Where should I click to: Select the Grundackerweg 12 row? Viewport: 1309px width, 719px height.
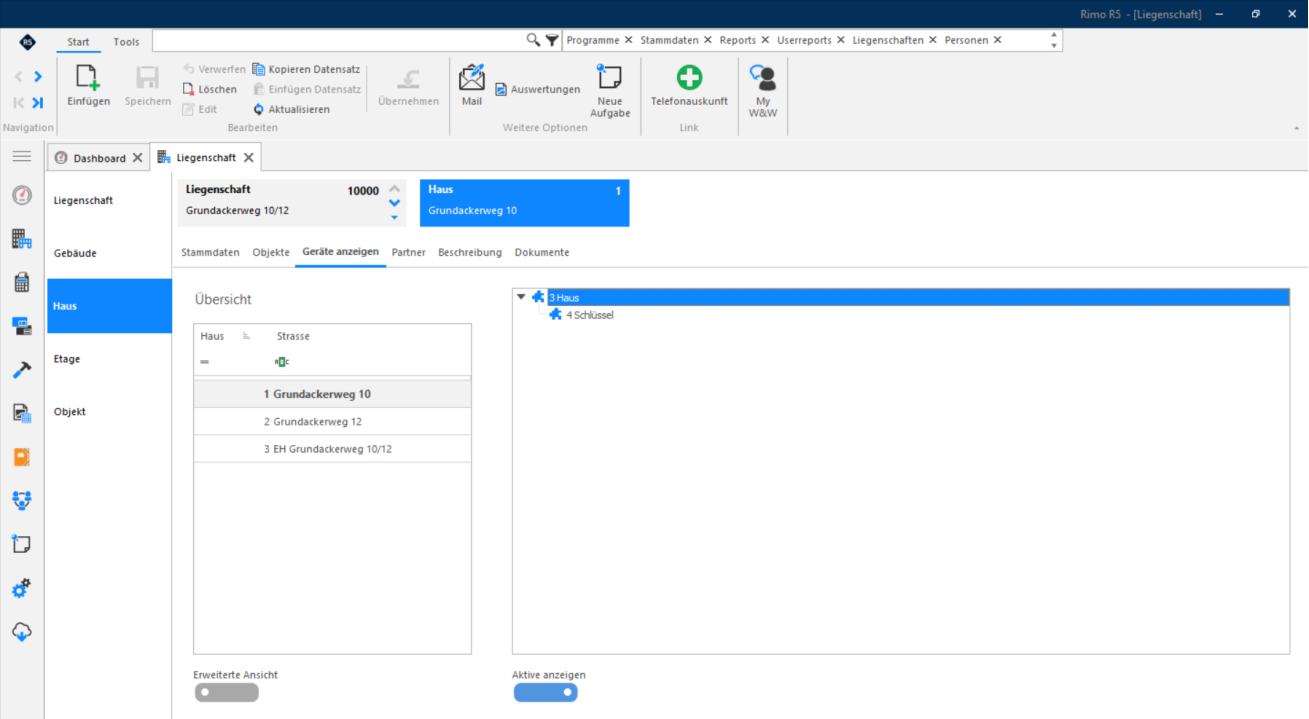coord(332,422)
